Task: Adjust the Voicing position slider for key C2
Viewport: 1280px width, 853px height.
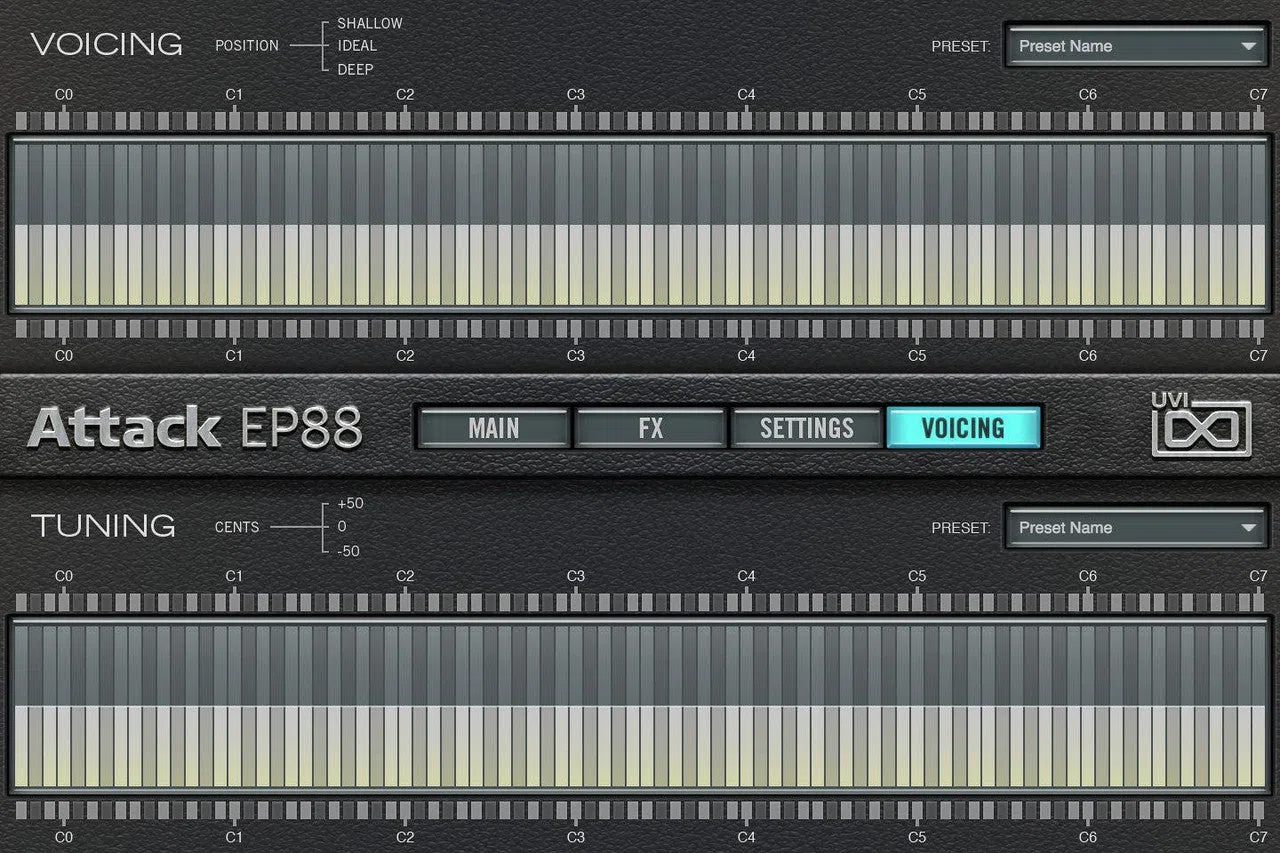Action: pos(405,224)
